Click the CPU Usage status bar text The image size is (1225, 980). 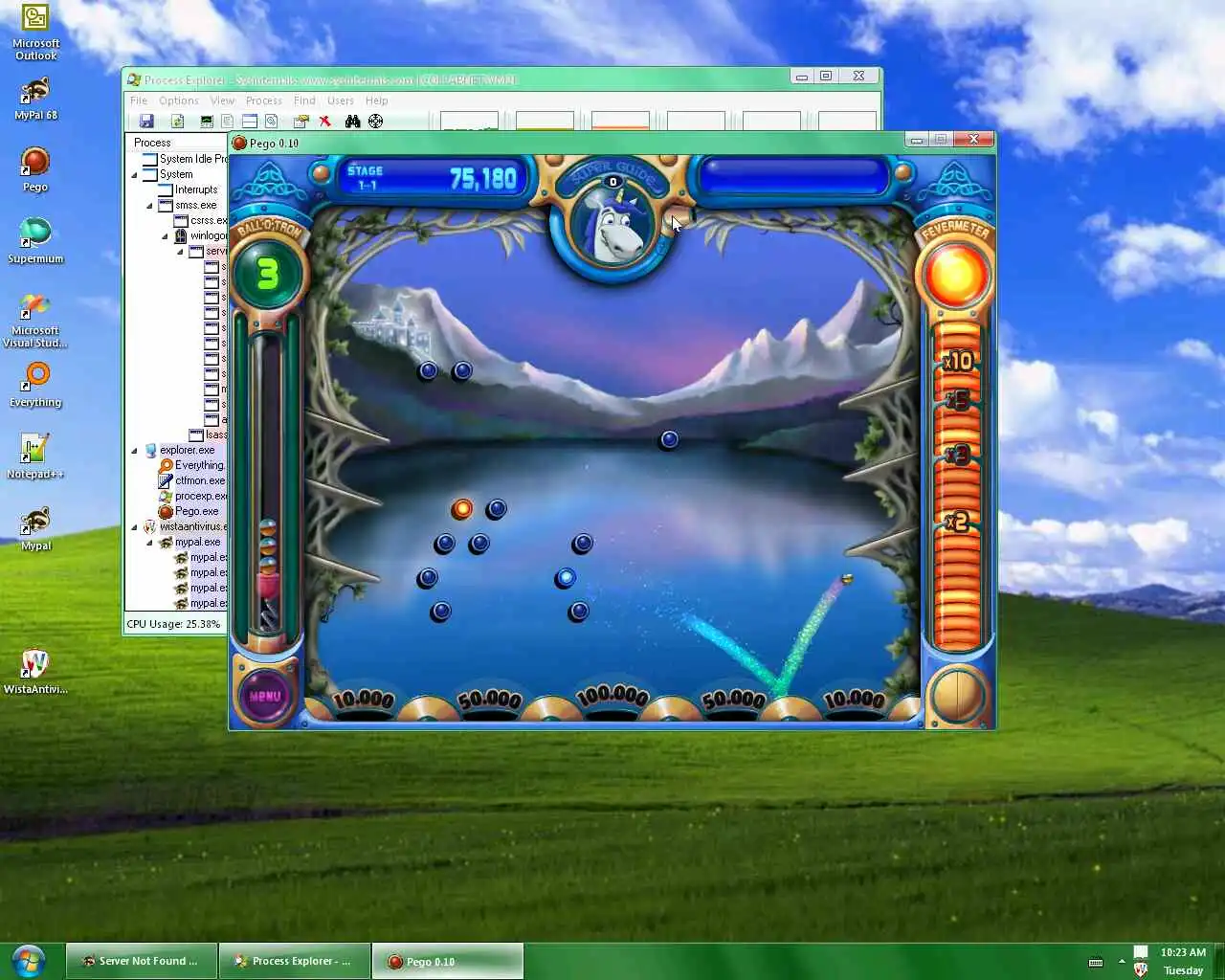(173, 624)
